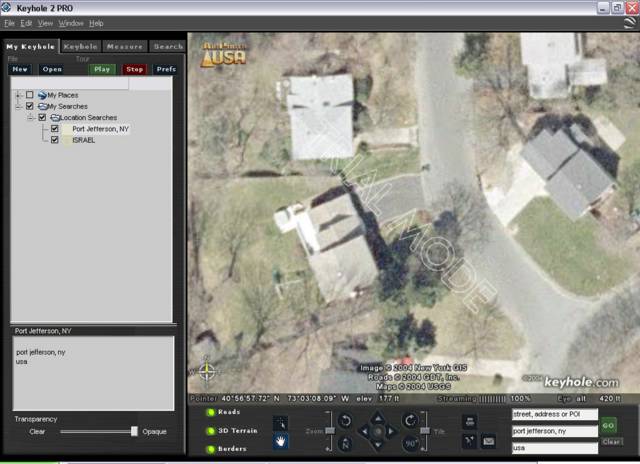Screen dimensions: 640x464
Task: Click the Play tour button
Action: tap(102, 69)
